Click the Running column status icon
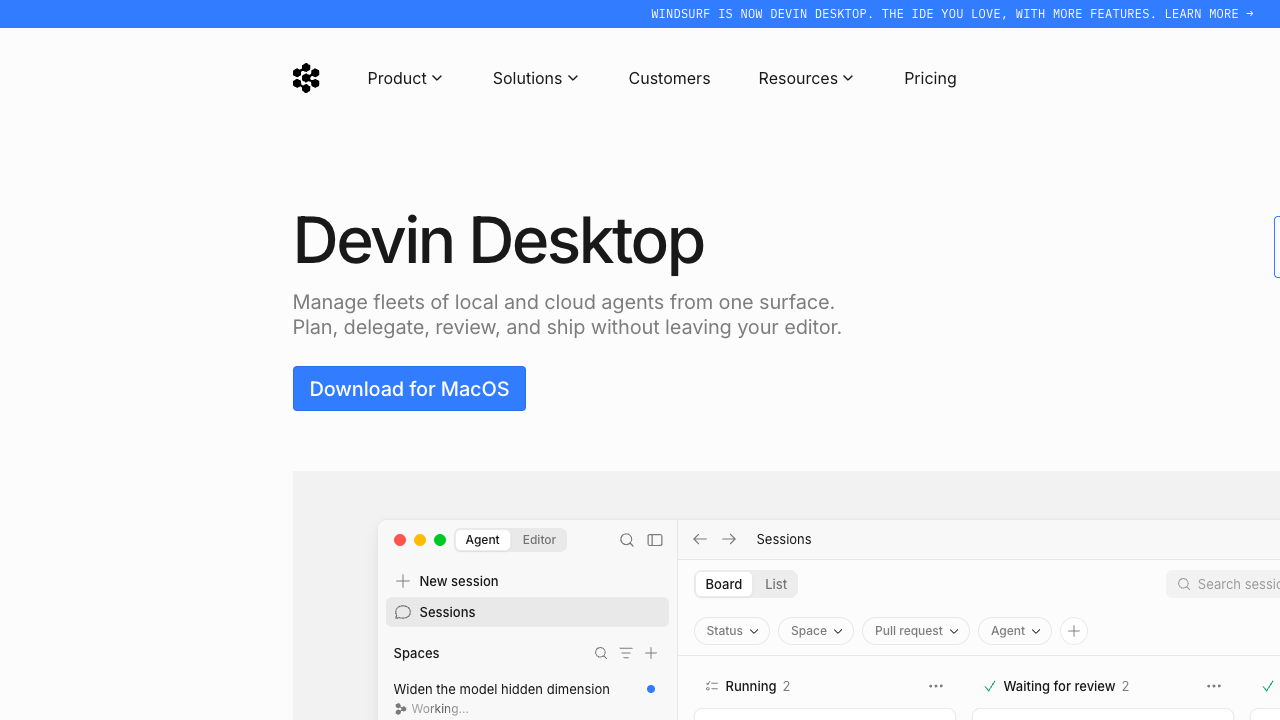The height and width of the screenshot is (720, 1280). tap(712, 686)
